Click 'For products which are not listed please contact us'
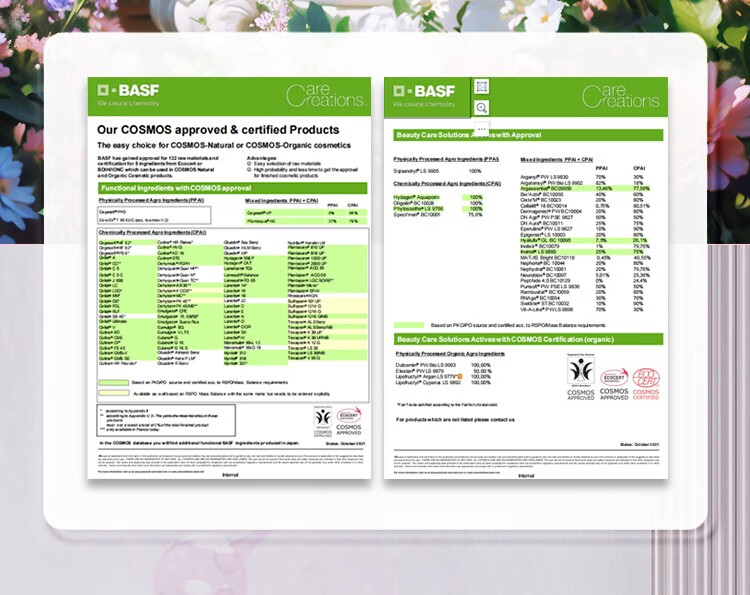This screenshot has height=595, width=750. pyautogui.click(x=455, y=419)
